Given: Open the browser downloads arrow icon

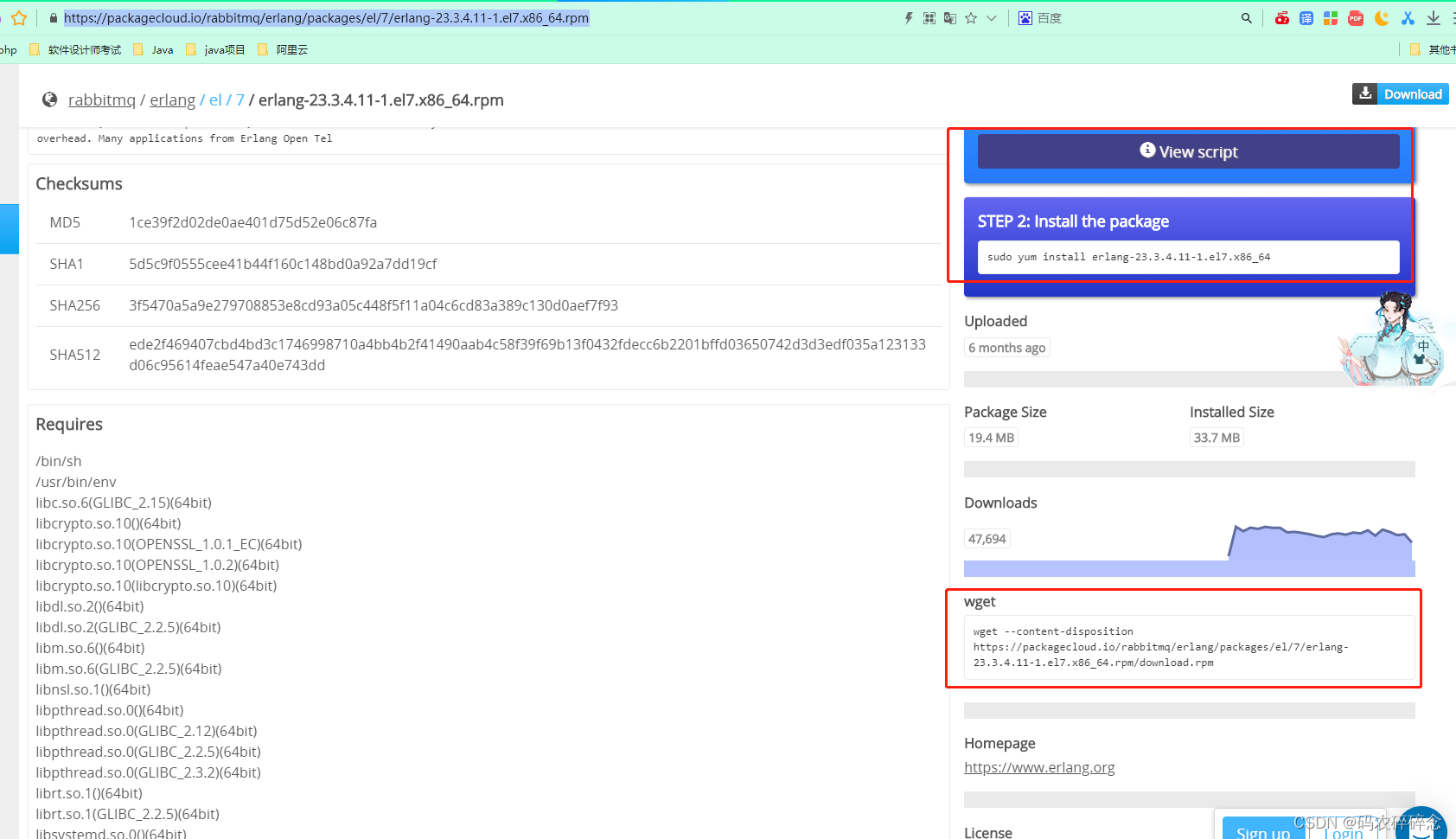Looking at the screenshot, I should [x=1434, y=18].
